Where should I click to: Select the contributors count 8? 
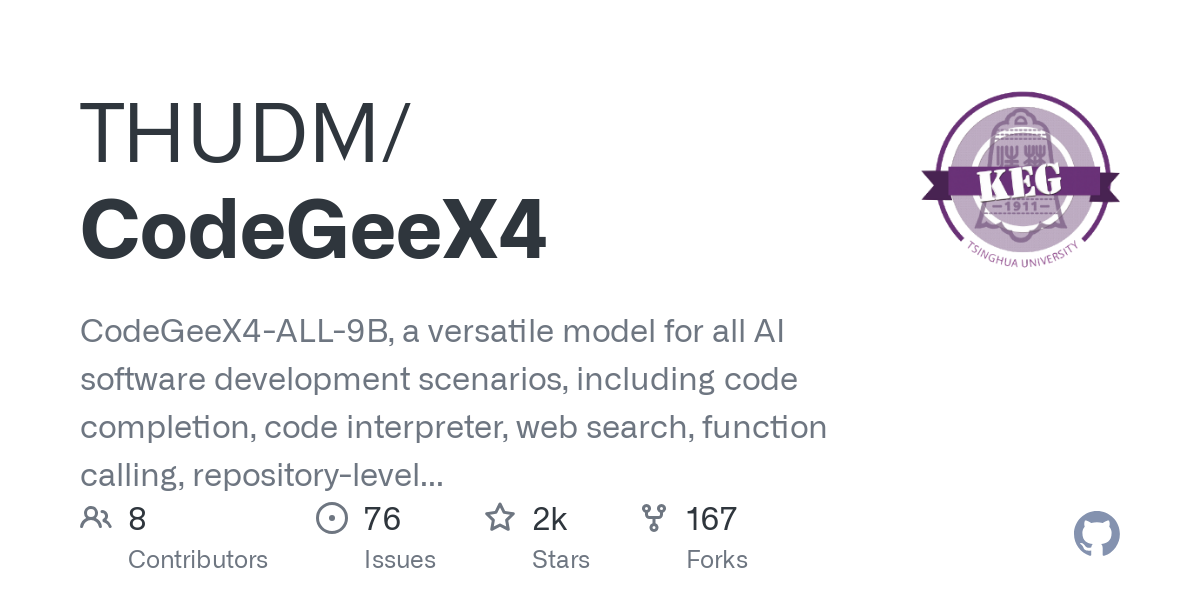point(138,519)
